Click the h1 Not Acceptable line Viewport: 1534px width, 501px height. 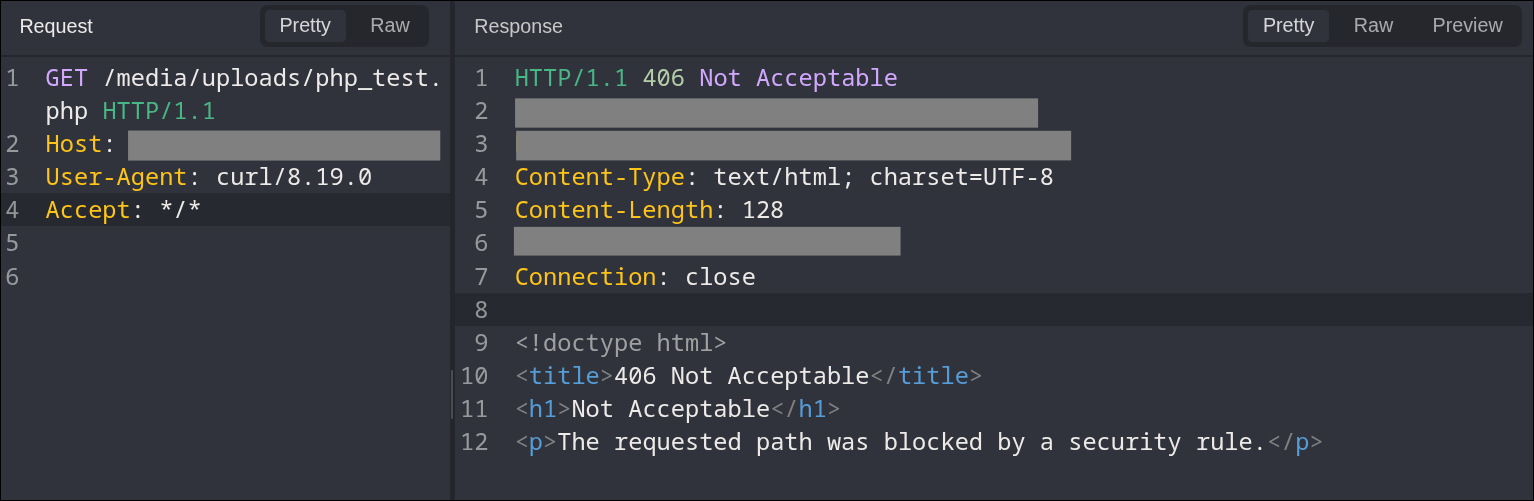tap(678, 409)
